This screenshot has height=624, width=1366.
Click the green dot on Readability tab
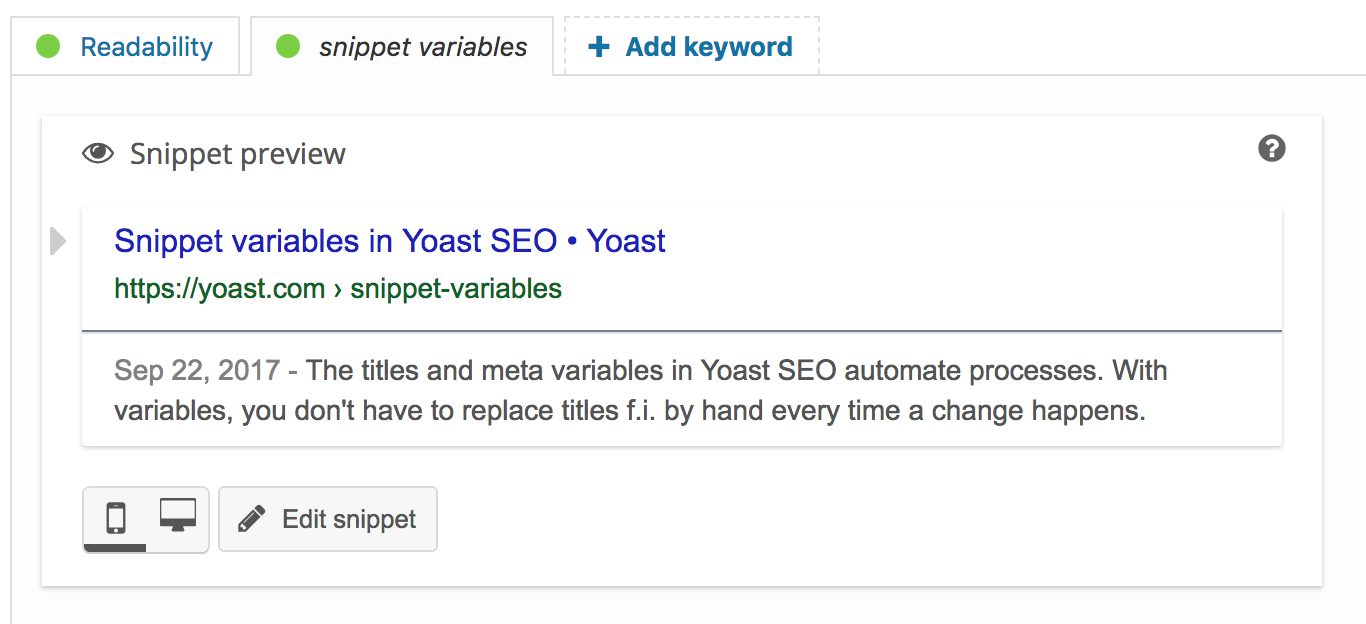(x=48, y=47)
